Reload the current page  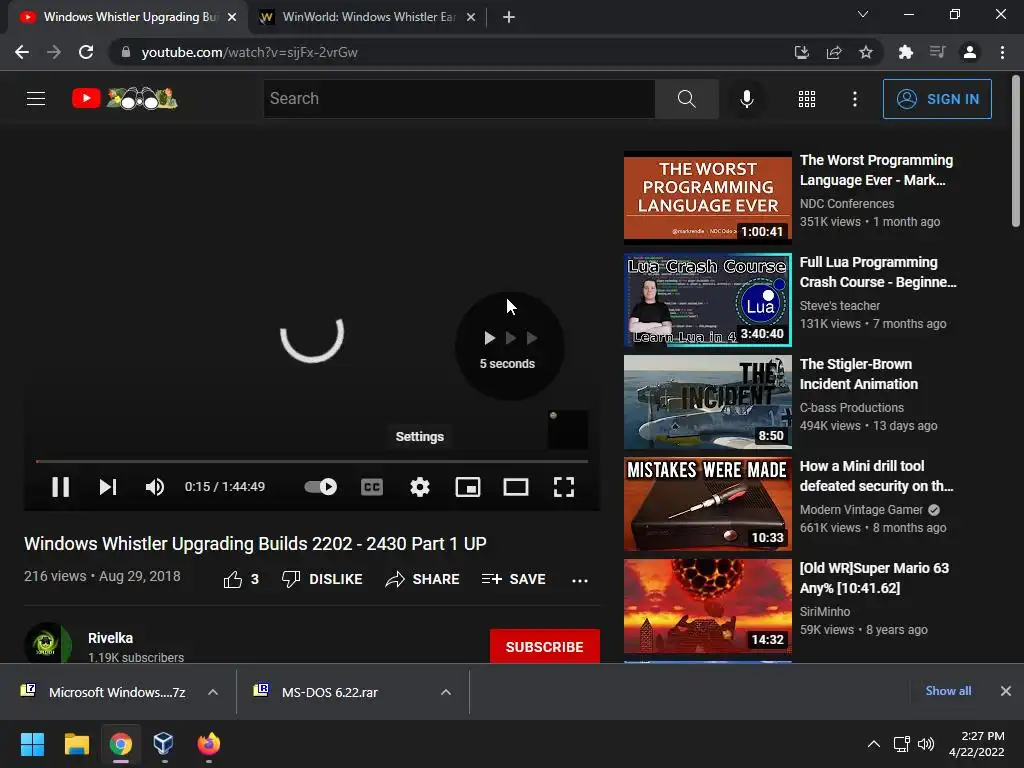[86, 52]
